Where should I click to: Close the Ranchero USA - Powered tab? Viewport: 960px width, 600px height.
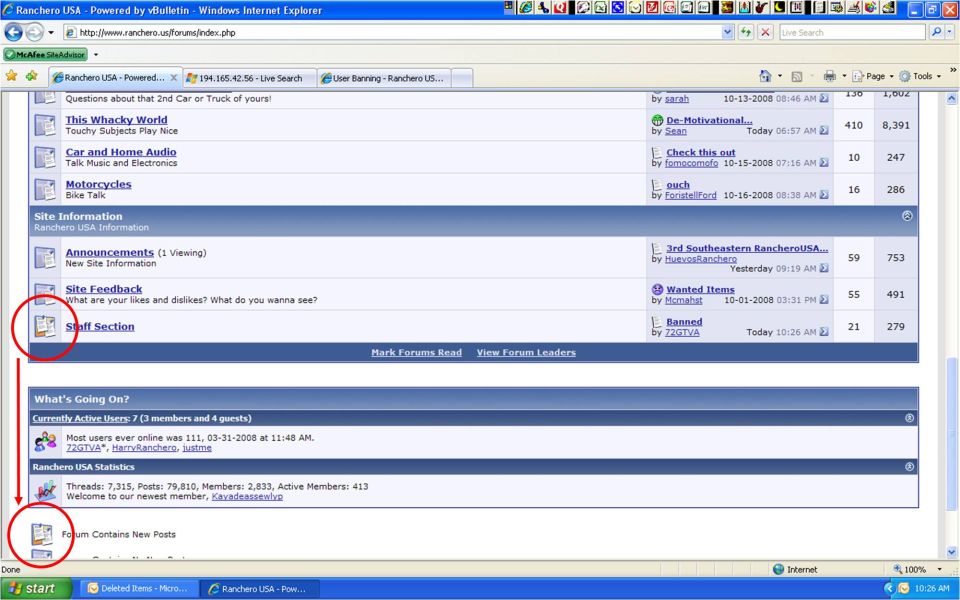[173, 78]
